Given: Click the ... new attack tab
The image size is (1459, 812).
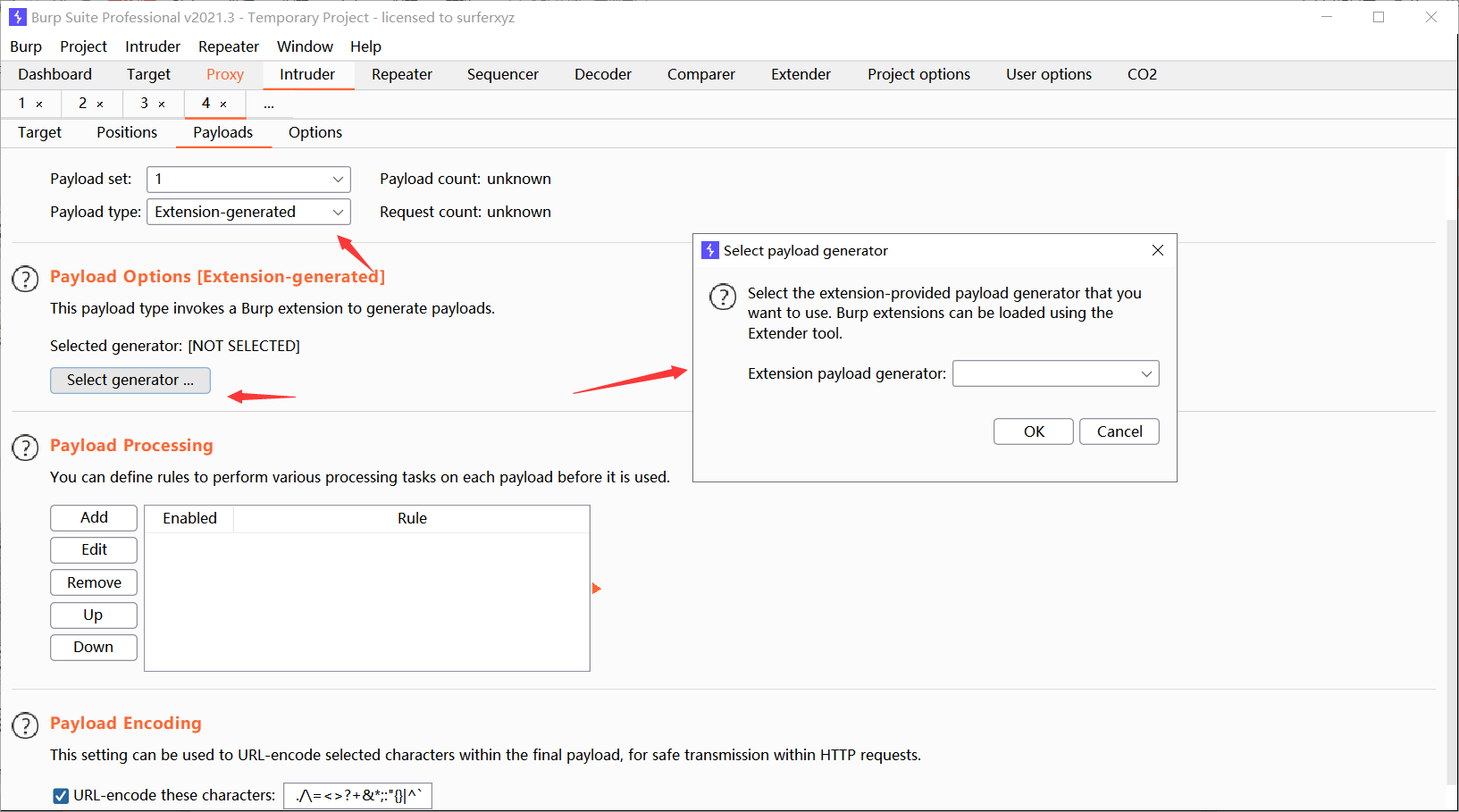Looking at the screenshot, I should [x=269, y=105].
